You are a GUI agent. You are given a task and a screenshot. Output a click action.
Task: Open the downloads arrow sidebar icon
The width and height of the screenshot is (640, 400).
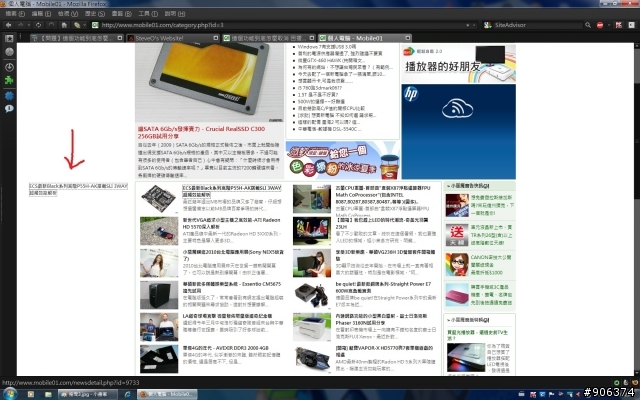(9, 67)
